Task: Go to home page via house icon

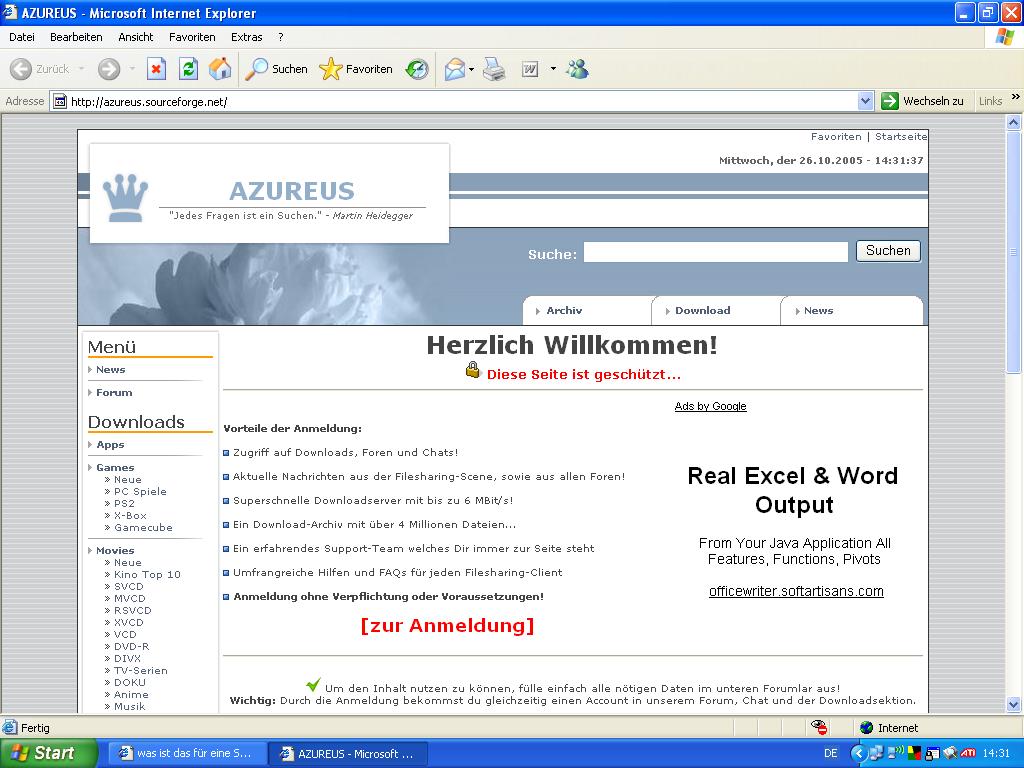Action: pos(220,69)
